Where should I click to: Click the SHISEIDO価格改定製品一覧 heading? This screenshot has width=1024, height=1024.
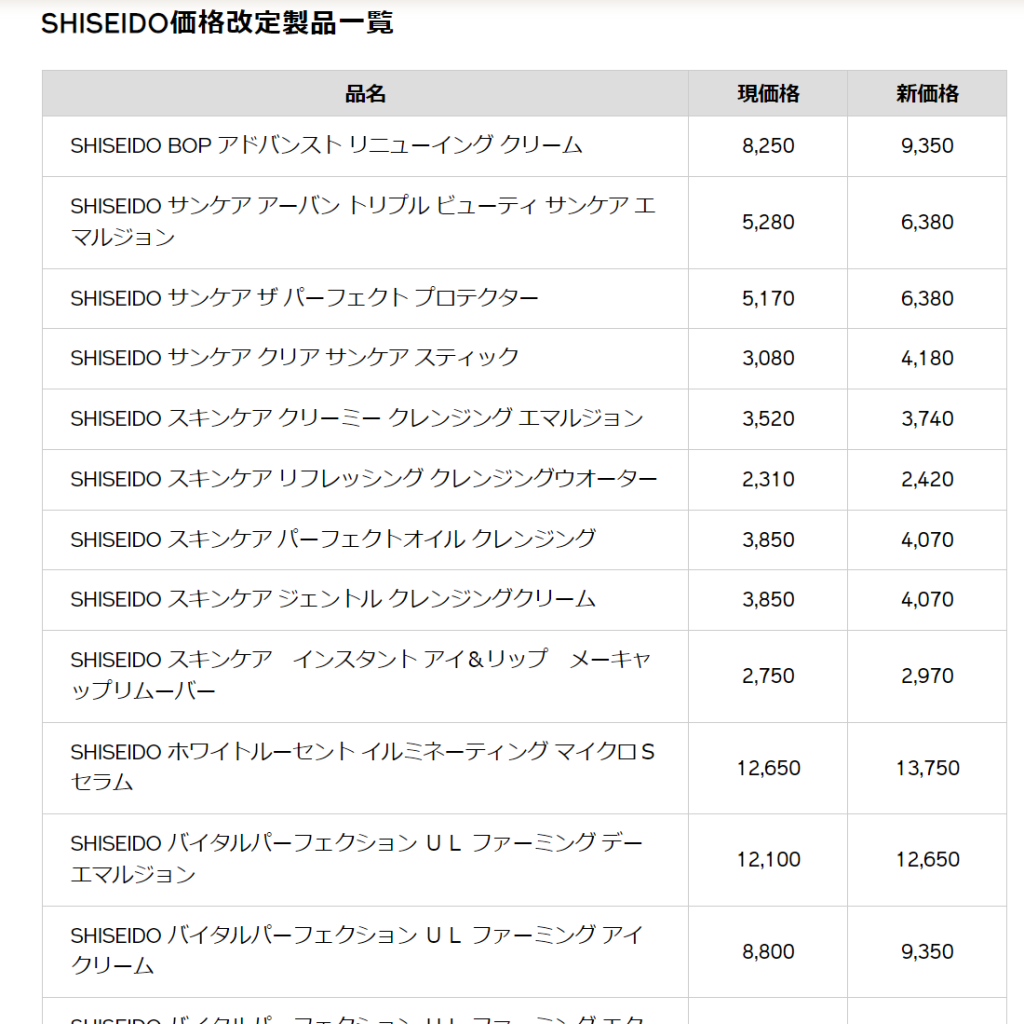pyautogui.click(x=217, y=24)
